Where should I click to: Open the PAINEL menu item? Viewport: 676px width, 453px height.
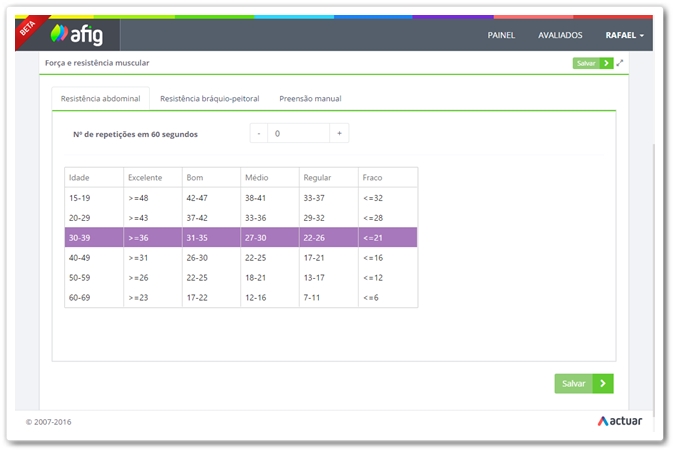pyautogui.click(x=501, y=35)
